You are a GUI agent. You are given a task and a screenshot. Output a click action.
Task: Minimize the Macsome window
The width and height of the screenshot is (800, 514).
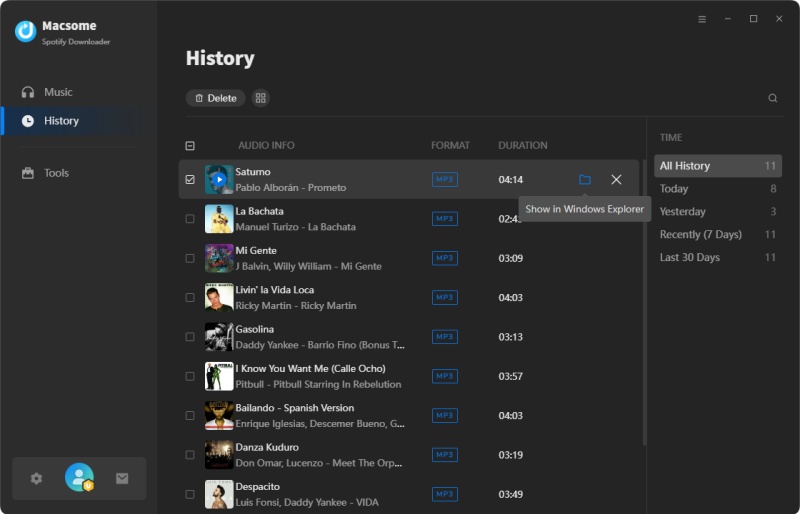click(x=728, y=19)
